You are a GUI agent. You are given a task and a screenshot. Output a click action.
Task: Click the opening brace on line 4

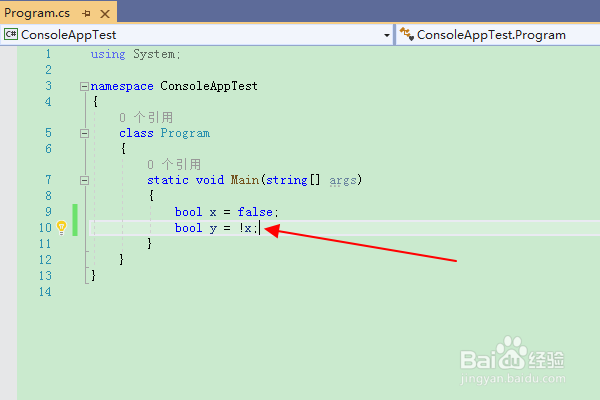(x=95, y=102)
